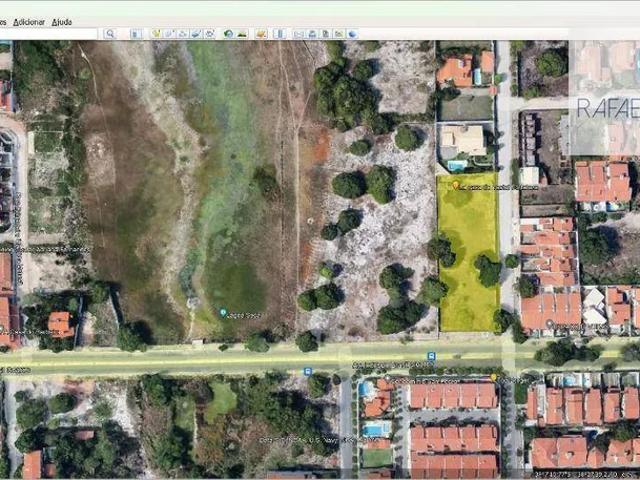Toggle the sidebar panel button
The height and width of the screenshot is (480, 640).
pos(134,33)
